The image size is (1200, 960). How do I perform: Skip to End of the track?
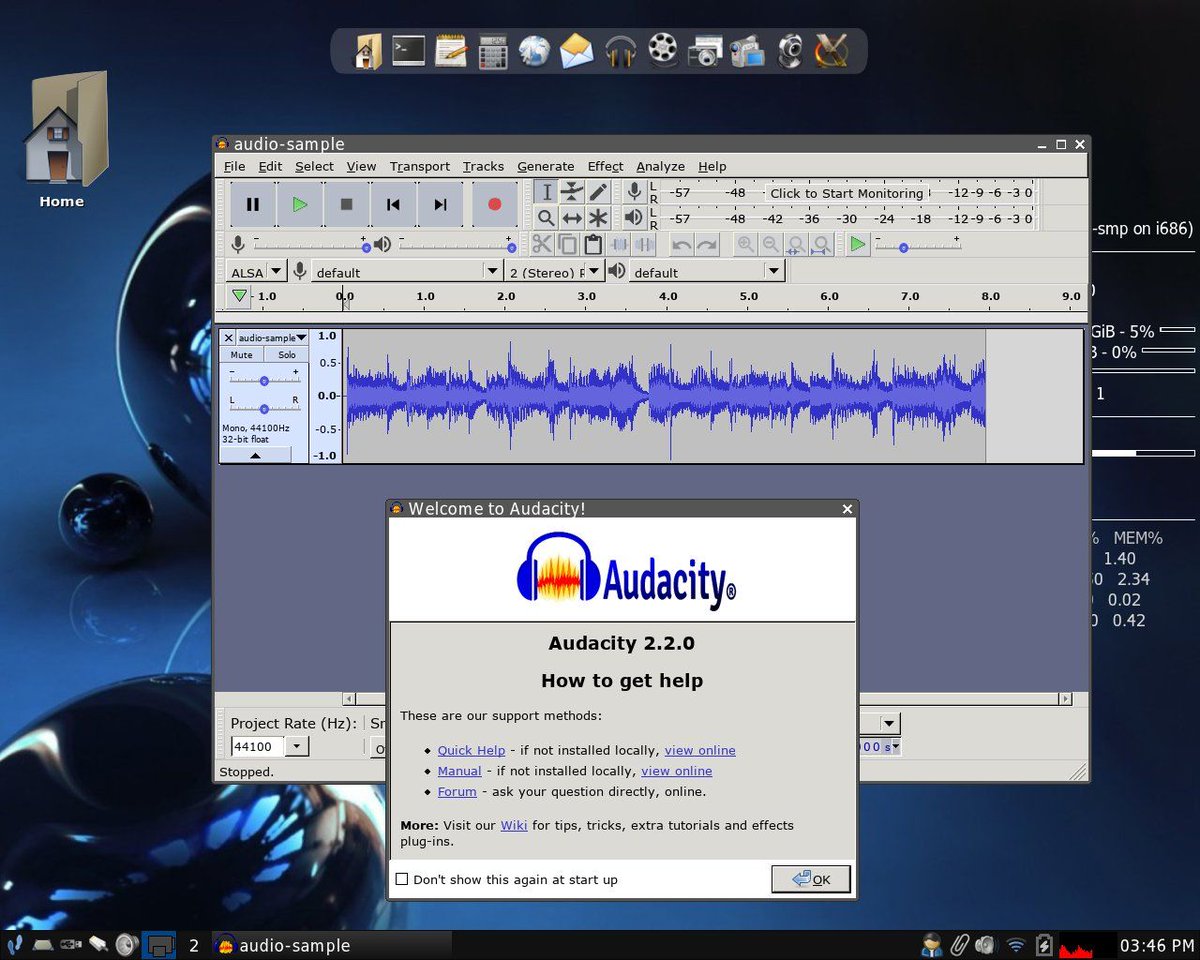[441, 204]
